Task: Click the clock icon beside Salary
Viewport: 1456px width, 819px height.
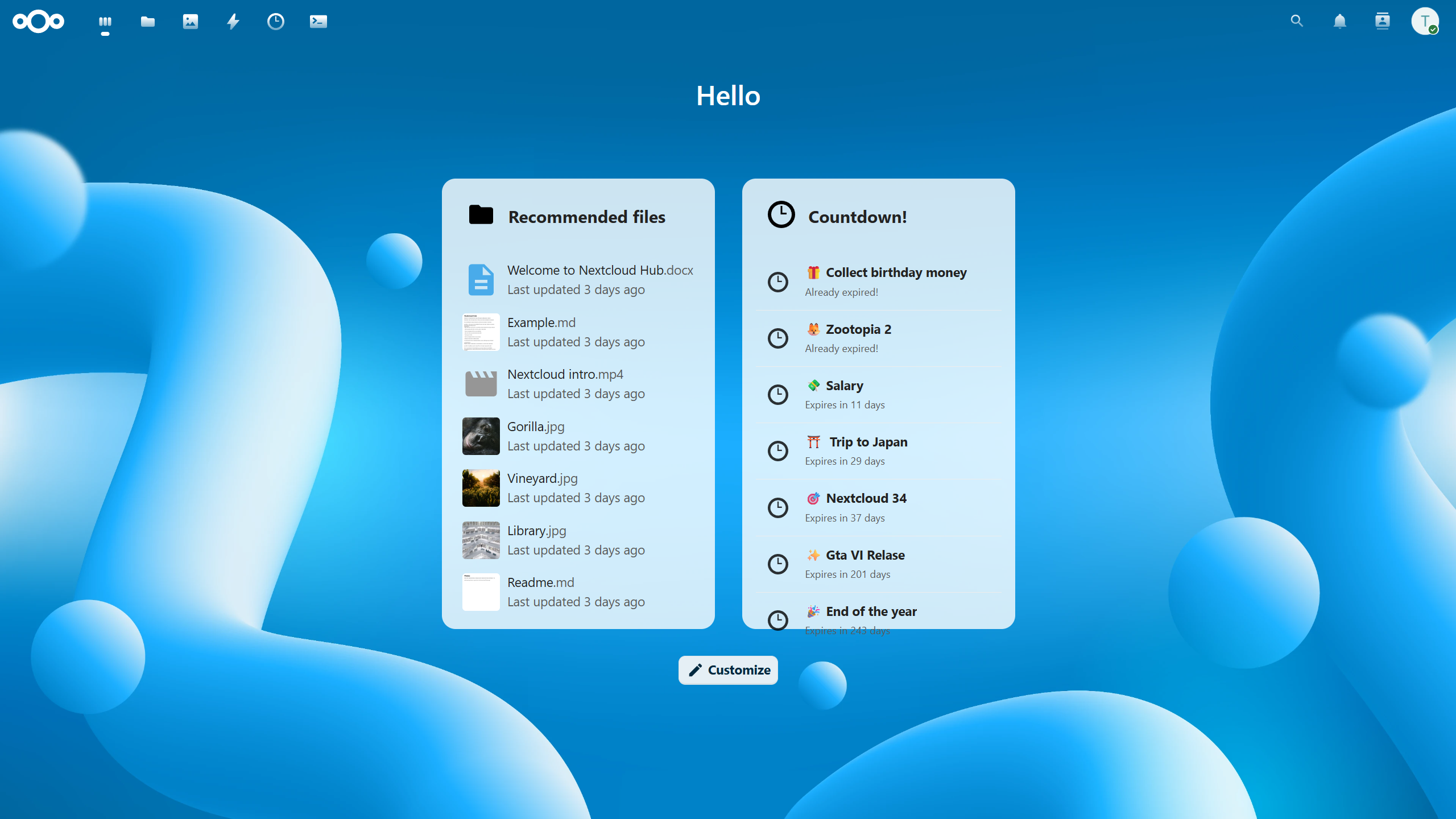Action: click(778, 395)
